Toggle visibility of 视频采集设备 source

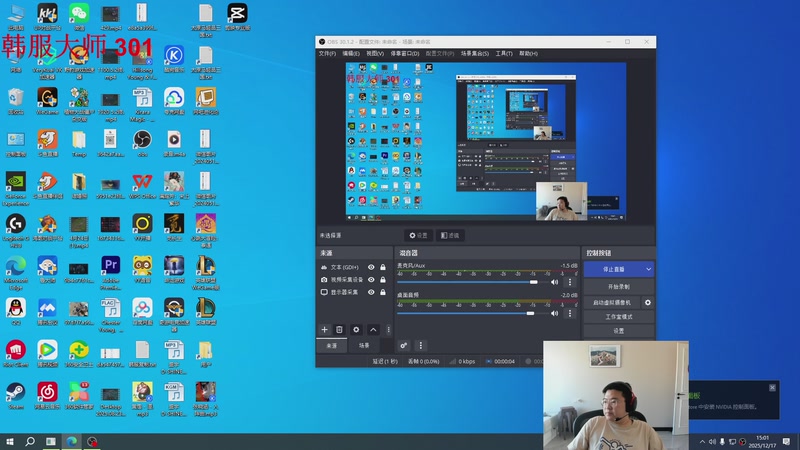pos(371,280)
